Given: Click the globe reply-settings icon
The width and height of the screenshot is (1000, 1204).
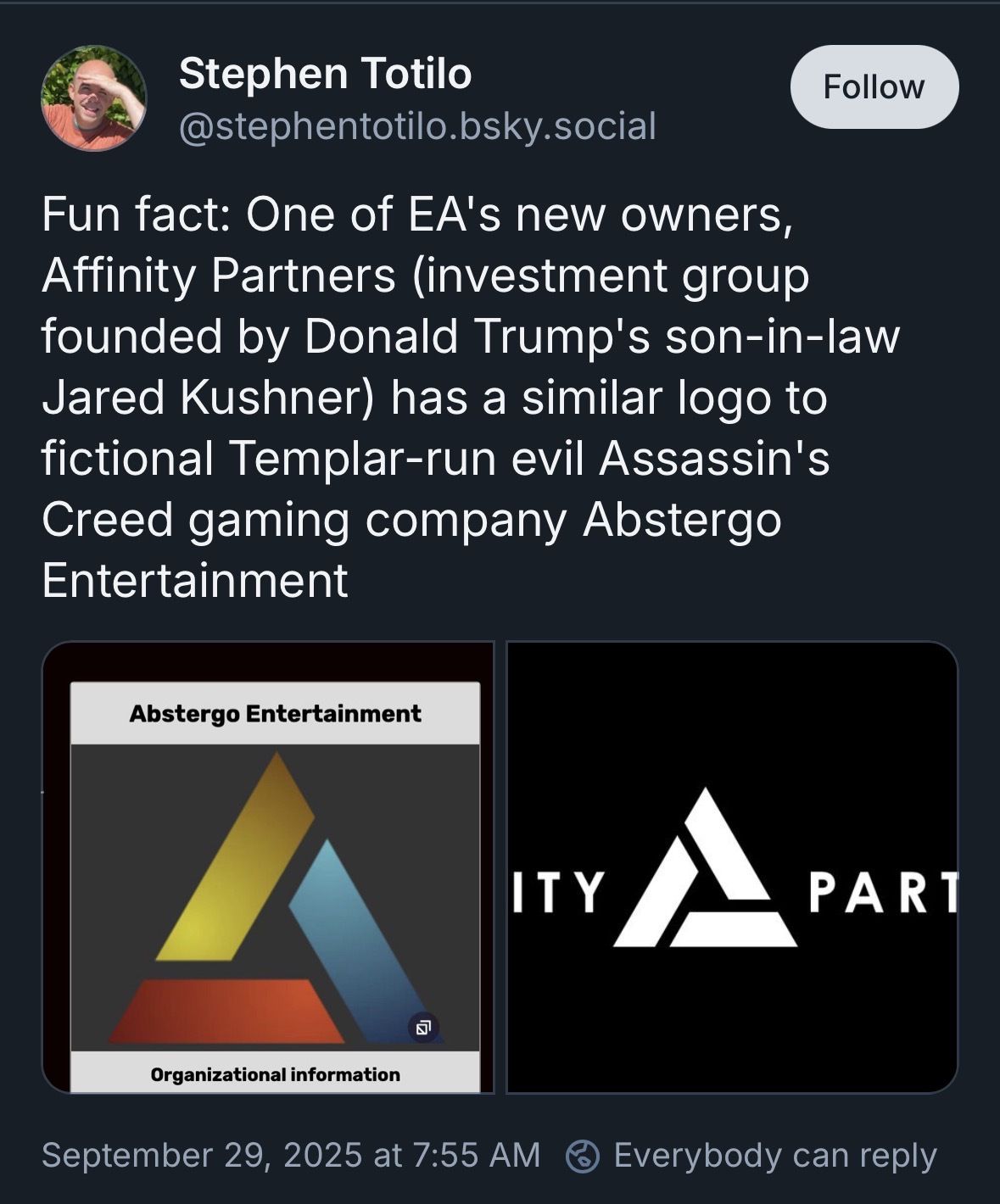Looking at the screenshot, I should 583,1156.
